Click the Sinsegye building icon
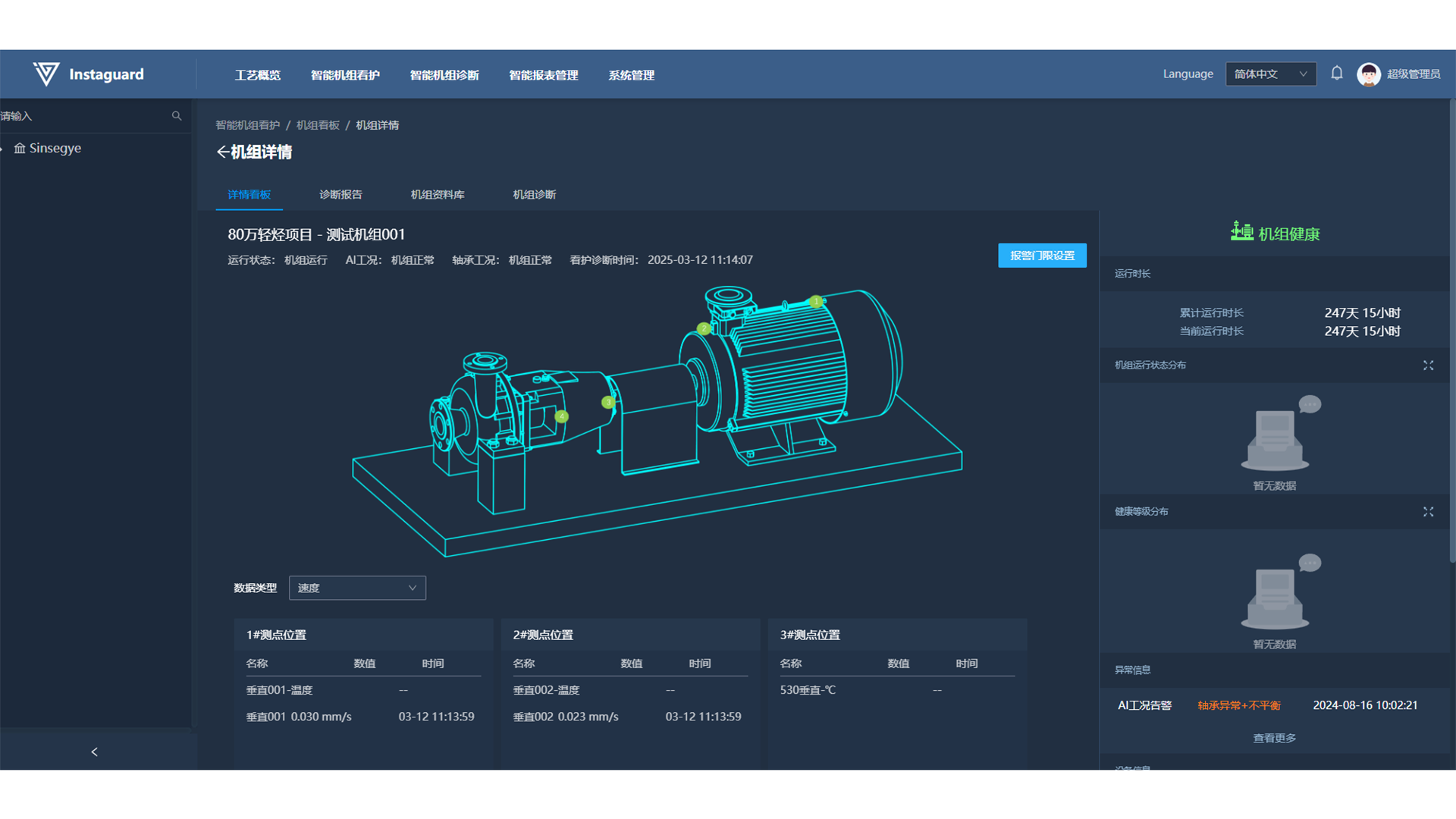This screenshot has height=819, width=1456. [x=20, y=149]
